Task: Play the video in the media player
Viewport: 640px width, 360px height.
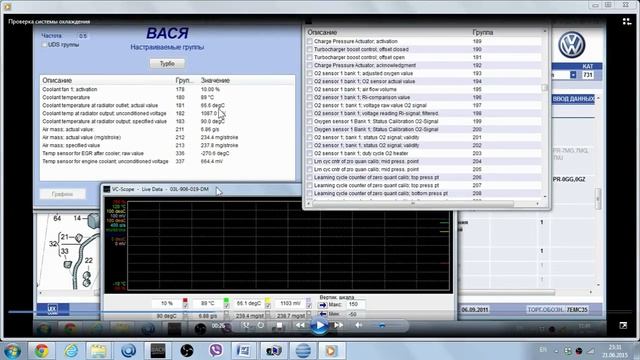Action: point(319,325)
